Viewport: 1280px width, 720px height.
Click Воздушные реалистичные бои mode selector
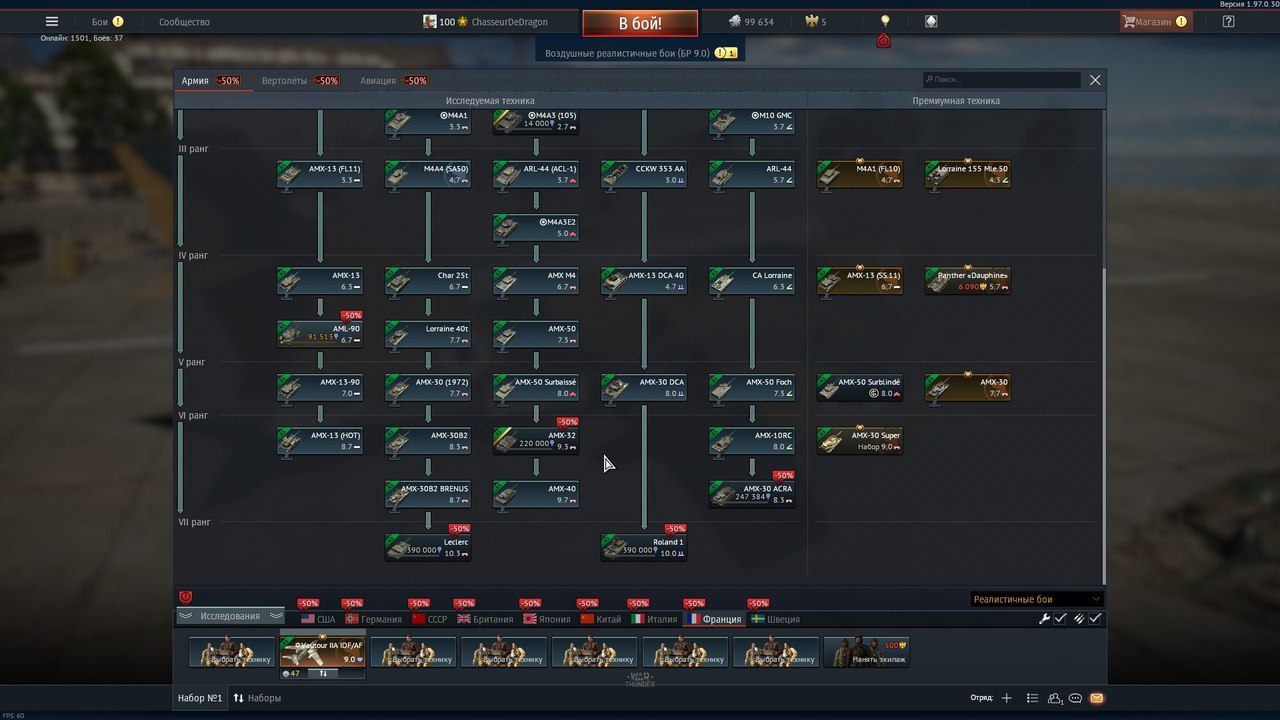(640, 52)
